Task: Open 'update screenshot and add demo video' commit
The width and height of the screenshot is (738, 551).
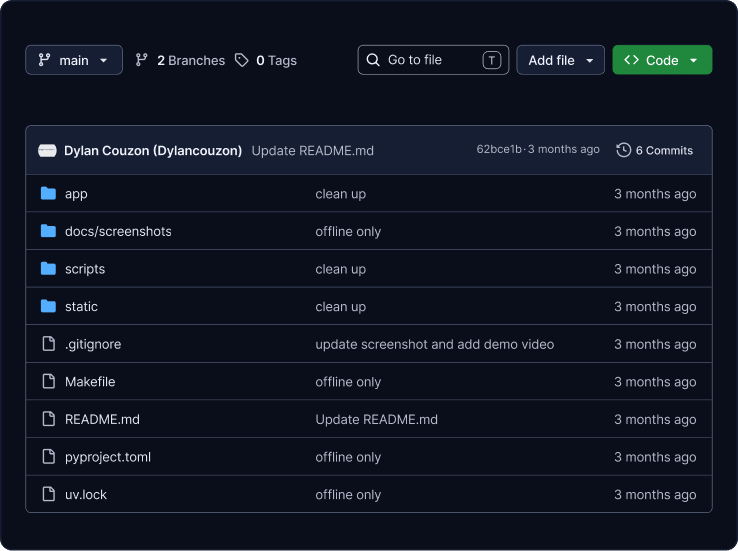Action: [x=434, y=344]
